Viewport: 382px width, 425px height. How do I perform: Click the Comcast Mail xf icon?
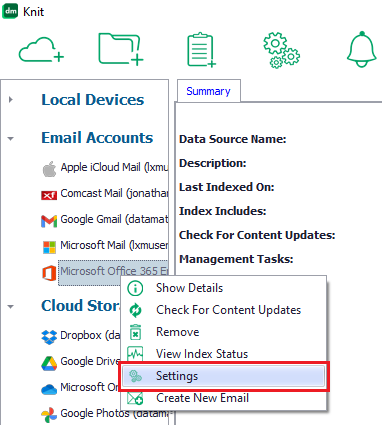tap(49, 195)
